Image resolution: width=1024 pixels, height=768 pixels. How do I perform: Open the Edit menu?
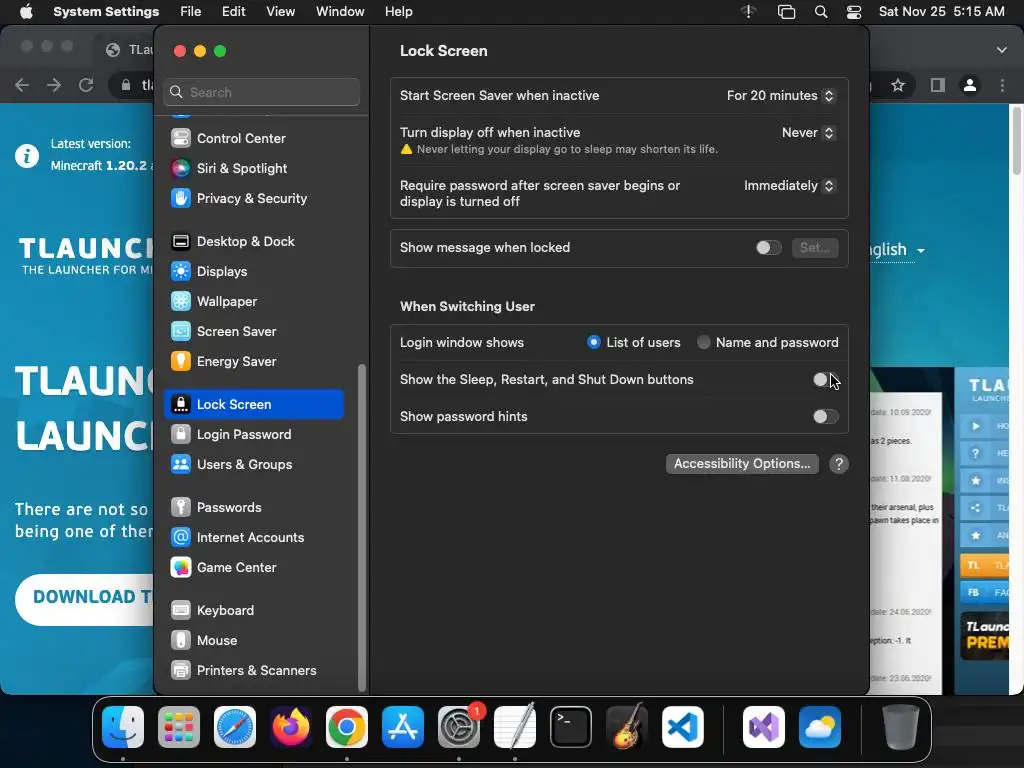pyautogui.click(x=234, y=12)
